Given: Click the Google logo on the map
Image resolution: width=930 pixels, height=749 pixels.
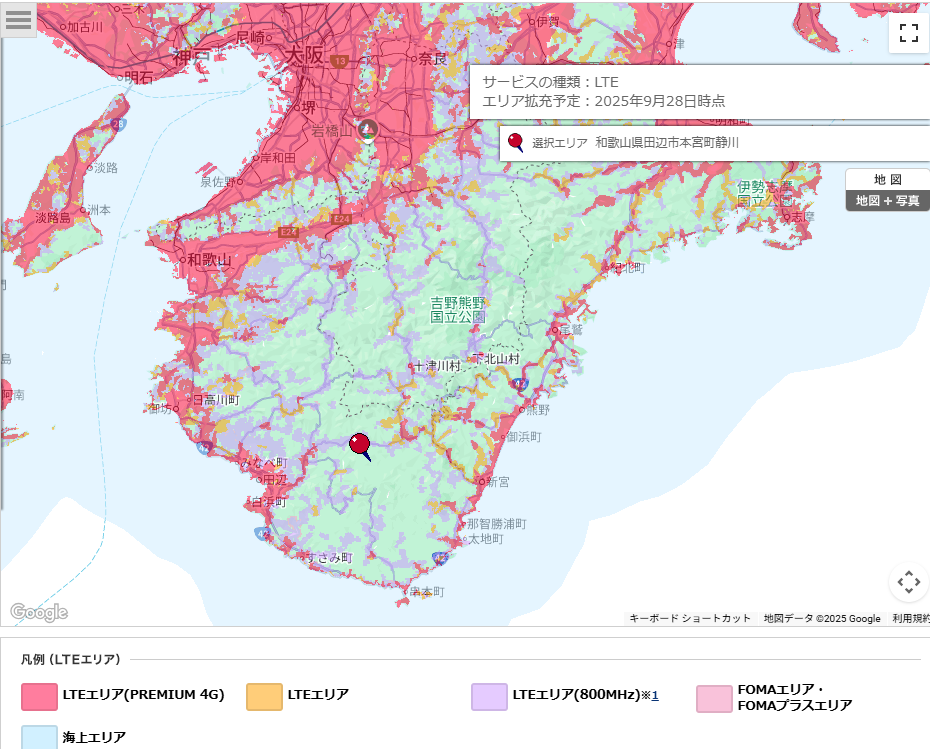Looking at the screenshot, I should (x=39, y=612).
